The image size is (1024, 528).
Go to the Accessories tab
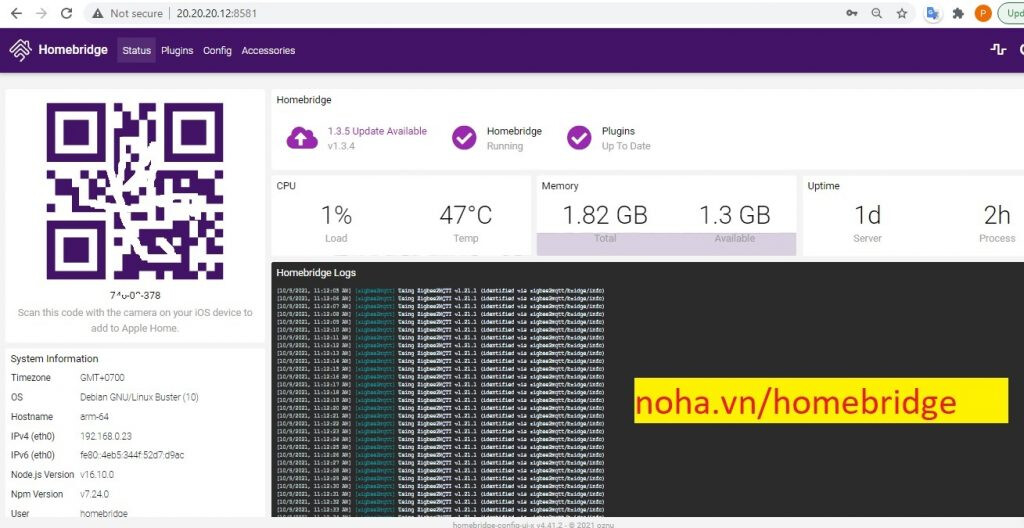point(268,50)
